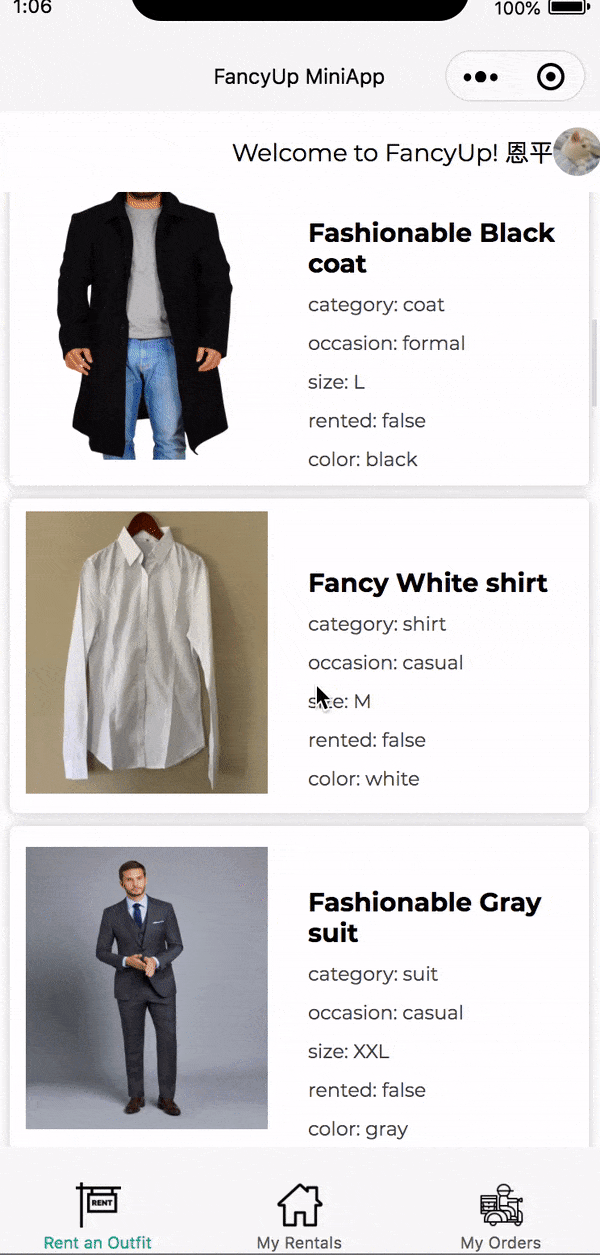The height and width of the screenshot is (1255, 600).
Task: Open the My Orders delivery scooter icon
Action: tap(501, 1205)
